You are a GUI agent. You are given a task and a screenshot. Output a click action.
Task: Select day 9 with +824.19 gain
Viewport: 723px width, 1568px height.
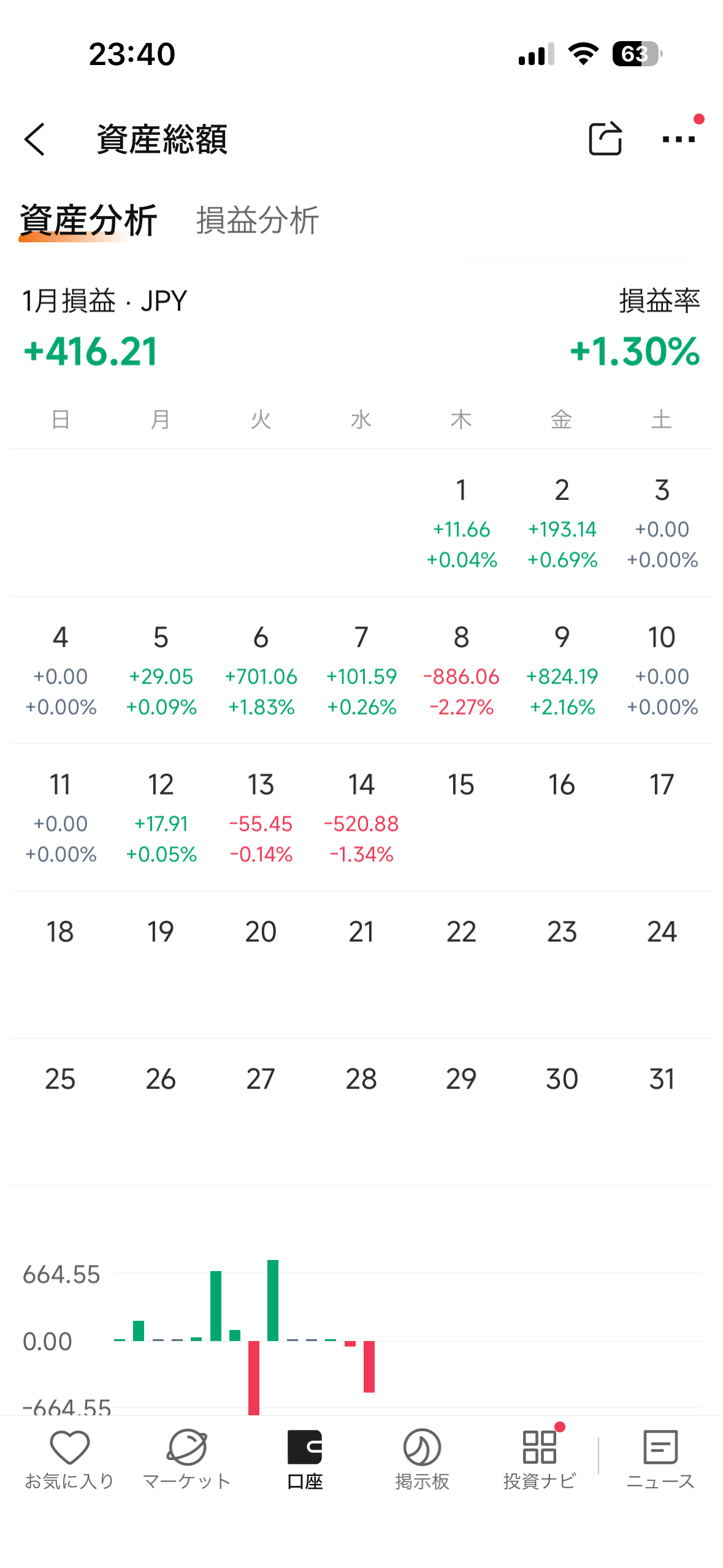tap(562, 671)
